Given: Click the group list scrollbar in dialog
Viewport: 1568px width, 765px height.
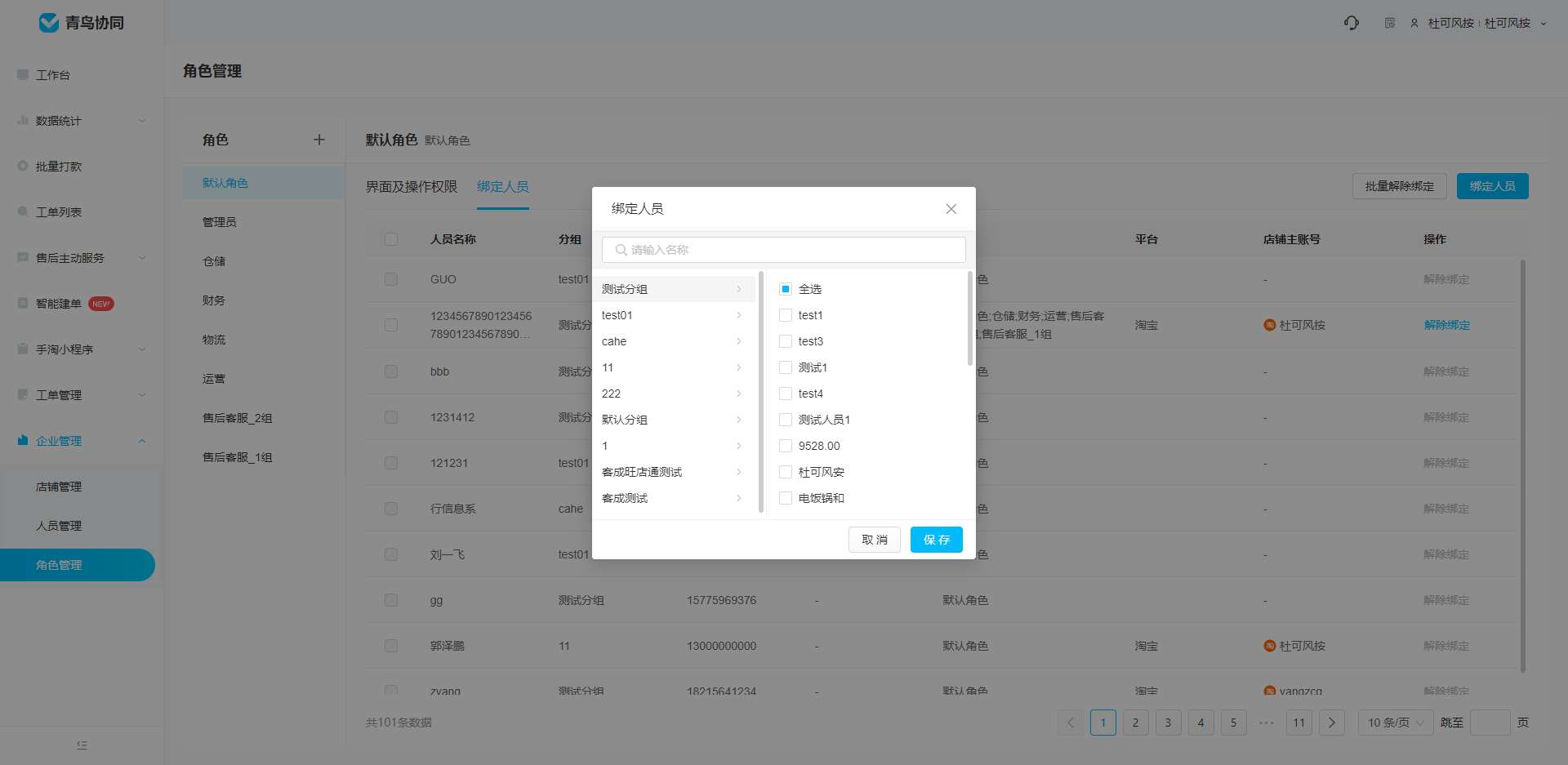Looking at the screenshot, I should 761,392.
